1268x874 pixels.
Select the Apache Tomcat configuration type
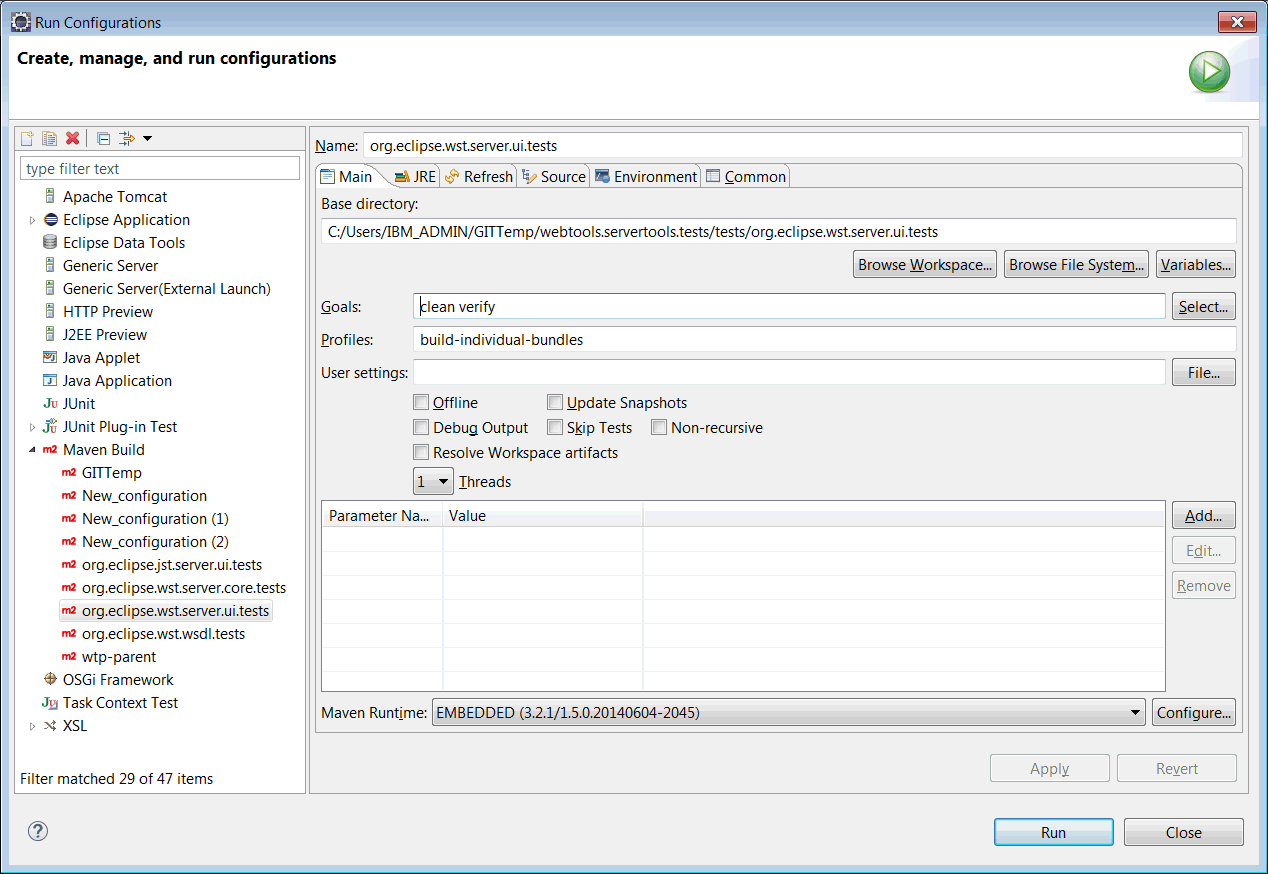(x=115, y=197)
